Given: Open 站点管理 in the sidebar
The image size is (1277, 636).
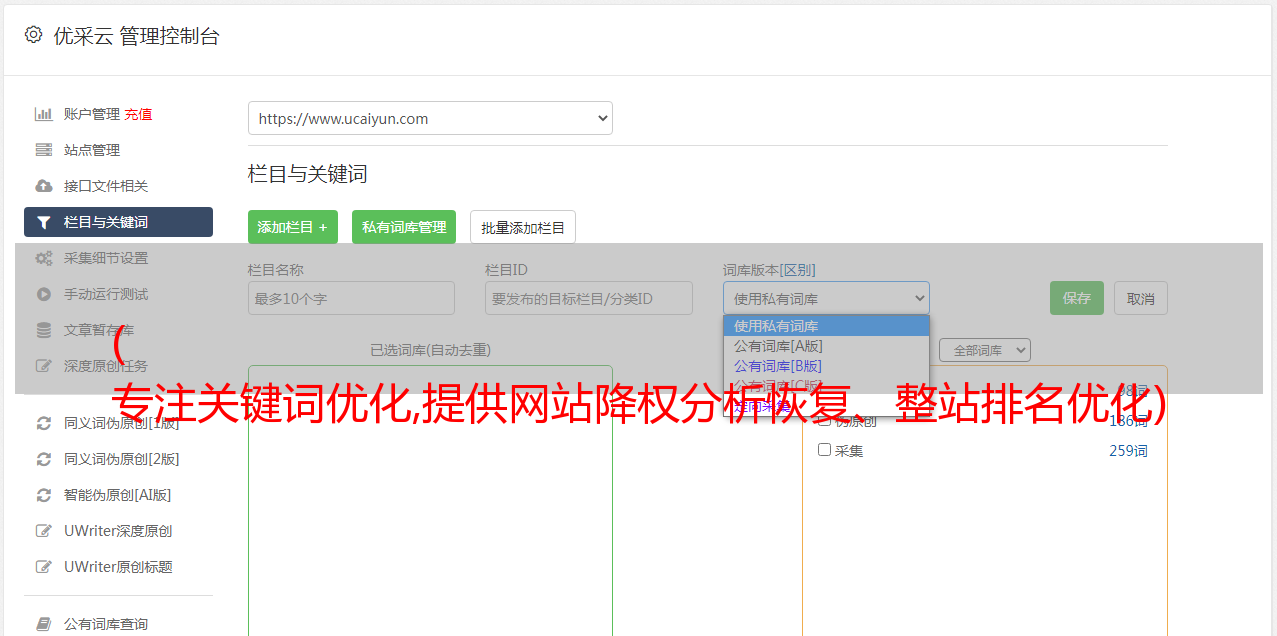Looking at the screenshot, I should click(92, 150).
